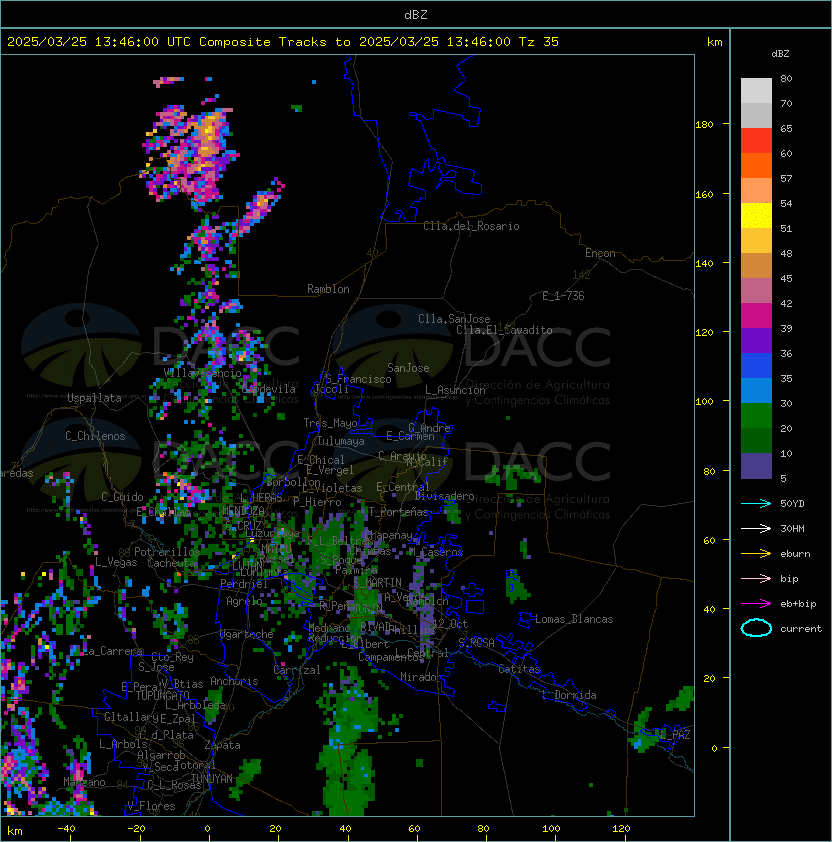The height and width of the screenshot is (842, 832).
Task: Click the Uspallata place label
Action: point(94,398)
